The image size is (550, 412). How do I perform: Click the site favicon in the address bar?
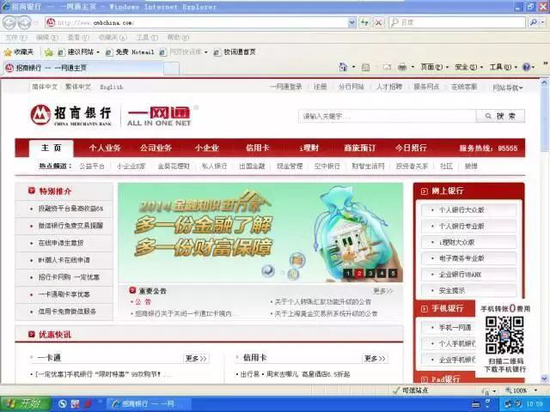click(51, 23)
